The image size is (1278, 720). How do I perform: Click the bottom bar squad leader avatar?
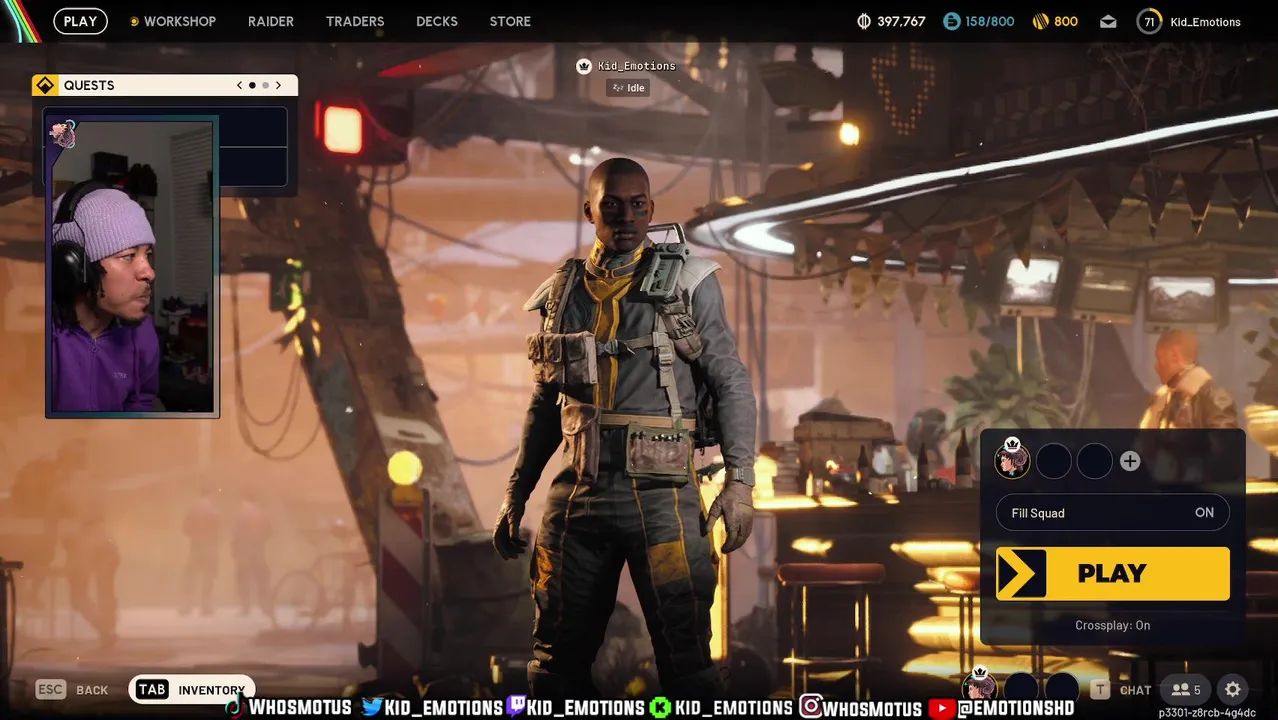980,686
